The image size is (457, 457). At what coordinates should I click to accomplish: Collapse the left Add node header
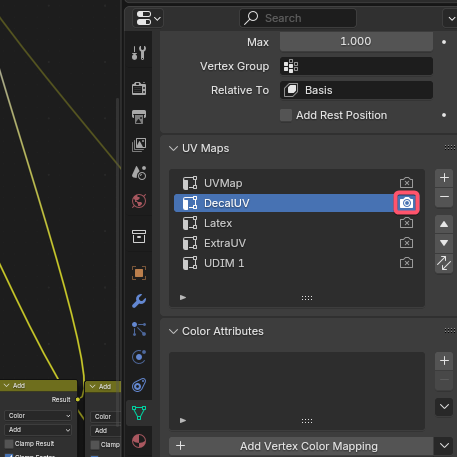tap(6, 385)
